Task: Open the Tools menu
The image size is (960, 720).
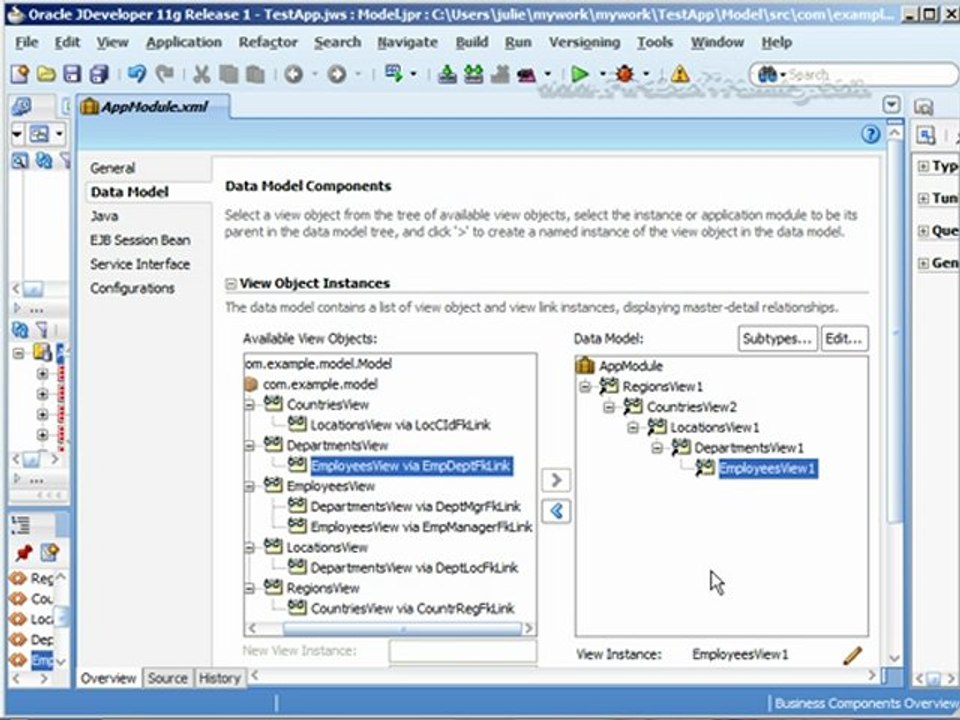Action: (x=655, y=42)
